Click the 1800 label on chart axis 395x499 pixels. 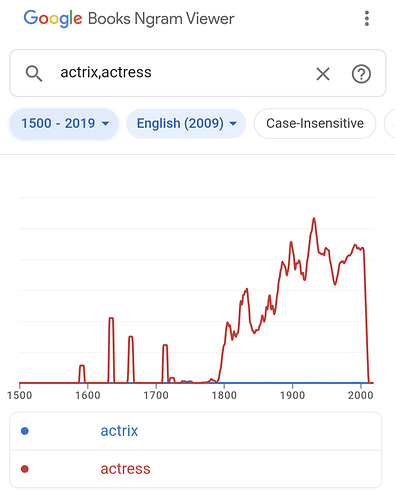[224, 395]
